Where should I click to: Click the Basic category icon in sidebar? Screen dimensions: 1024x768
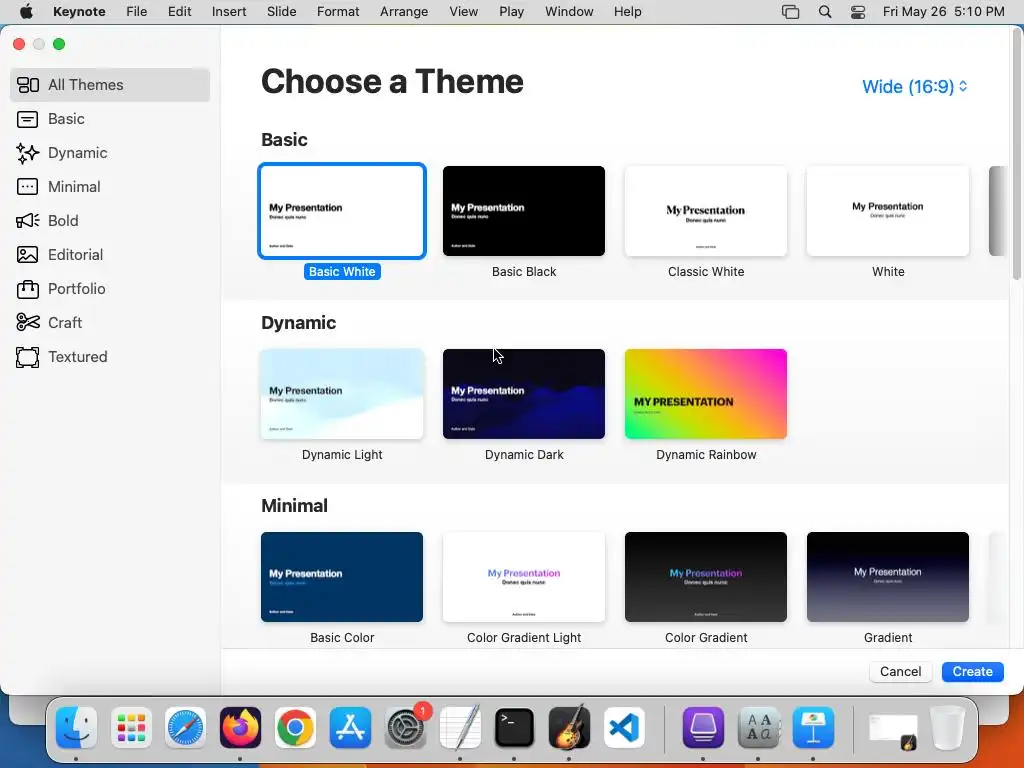(27, 119)
